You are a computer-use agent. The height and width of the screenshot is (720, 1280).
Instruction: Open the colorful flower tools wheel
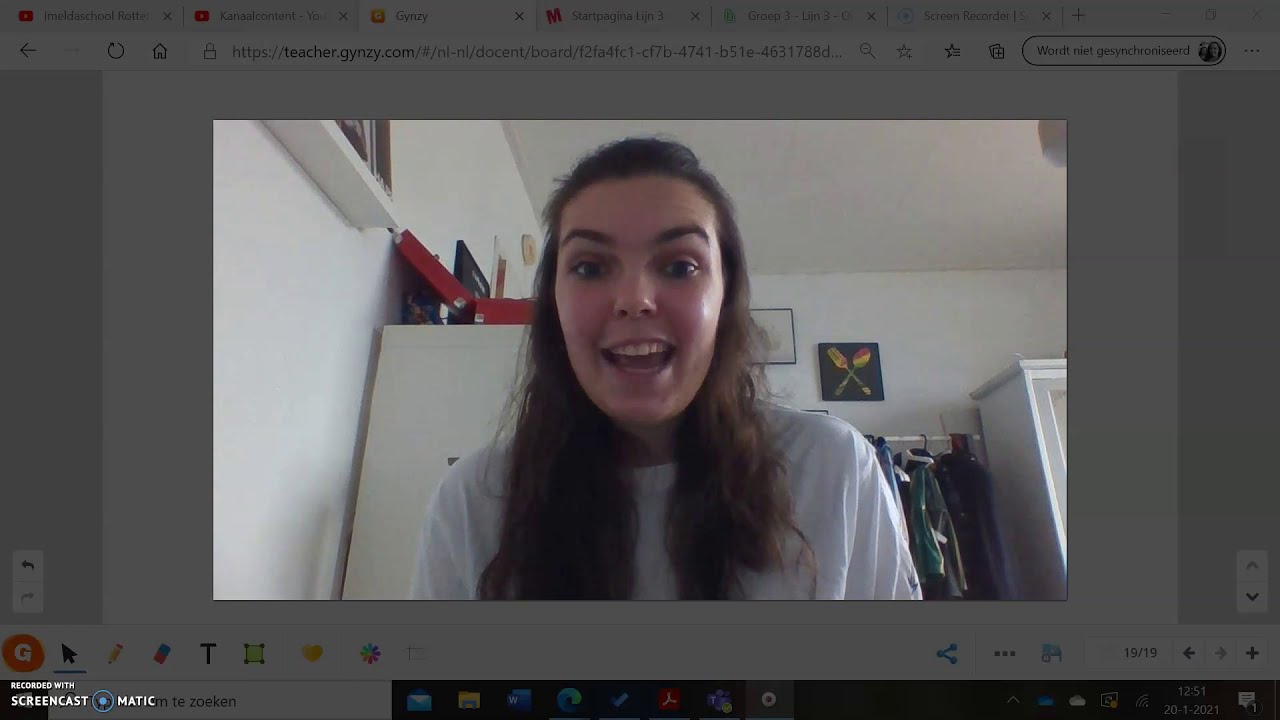tap(370, 654)
